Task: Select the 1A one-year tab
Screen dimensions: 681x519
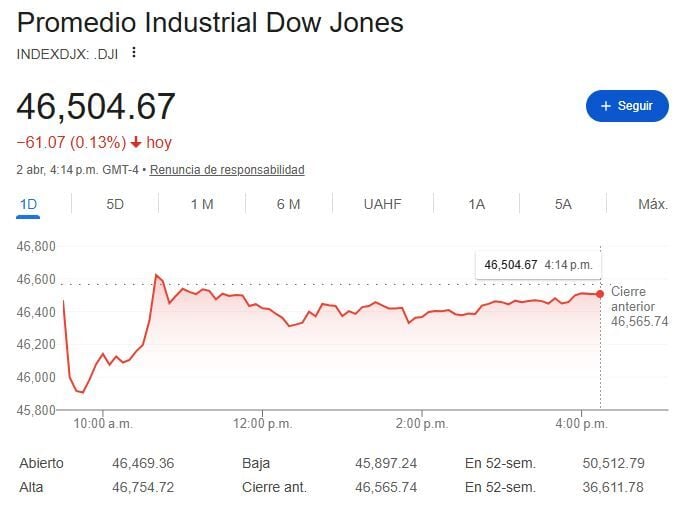Action: coord(476,204)
